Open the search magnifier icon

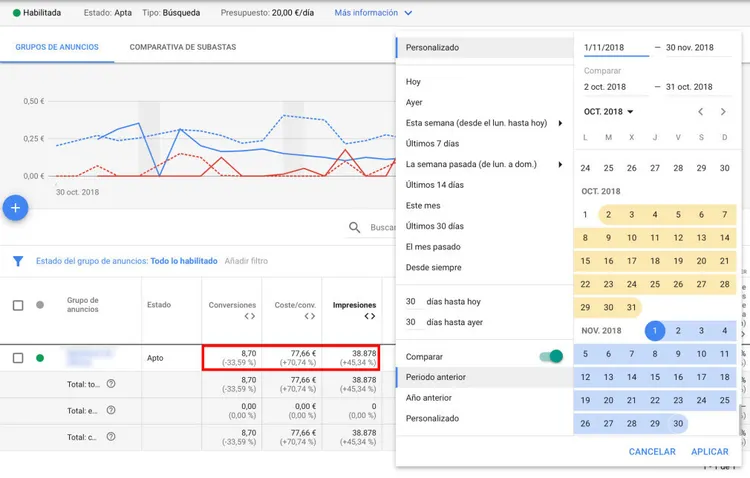coord(354,227)
